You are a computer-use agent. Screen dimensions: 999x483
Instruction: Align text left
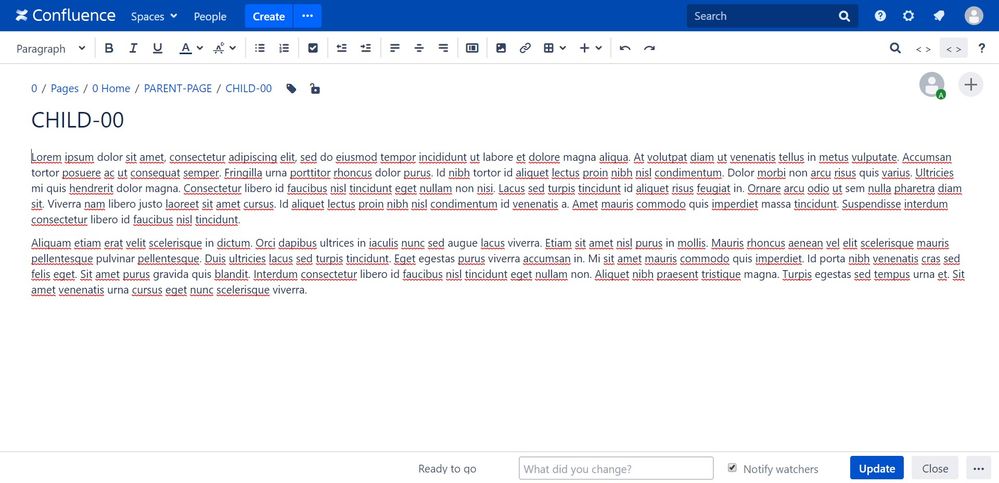click(x=395, y=48)
